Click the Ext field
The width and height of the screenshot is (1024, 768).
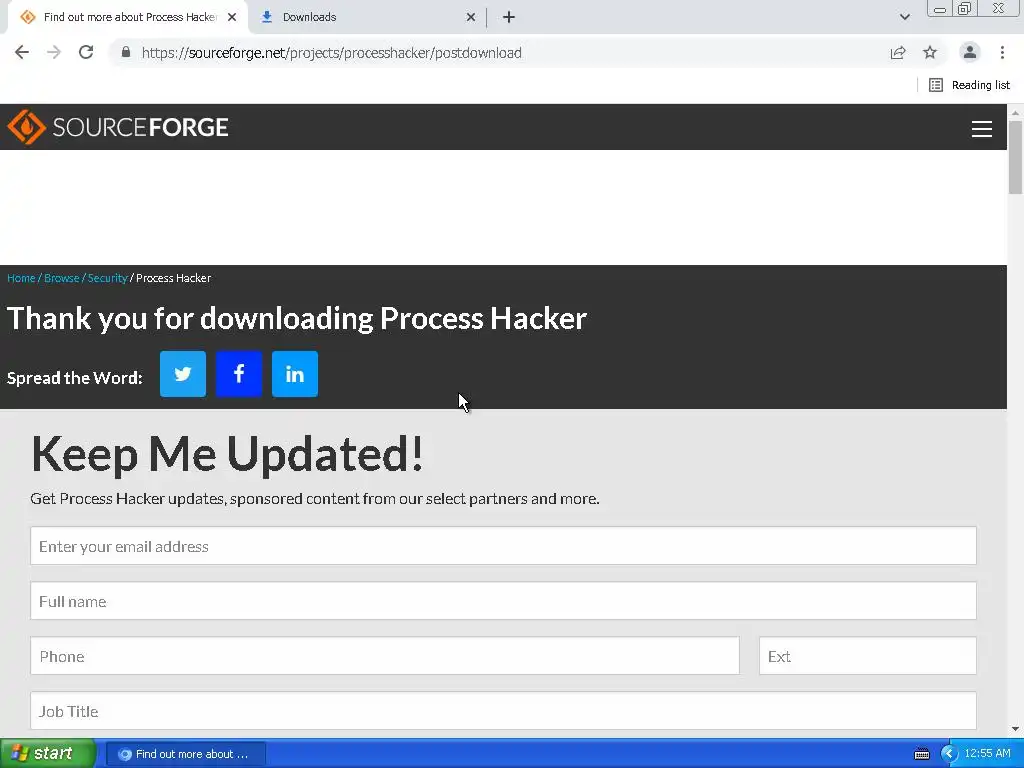(867, 656)
